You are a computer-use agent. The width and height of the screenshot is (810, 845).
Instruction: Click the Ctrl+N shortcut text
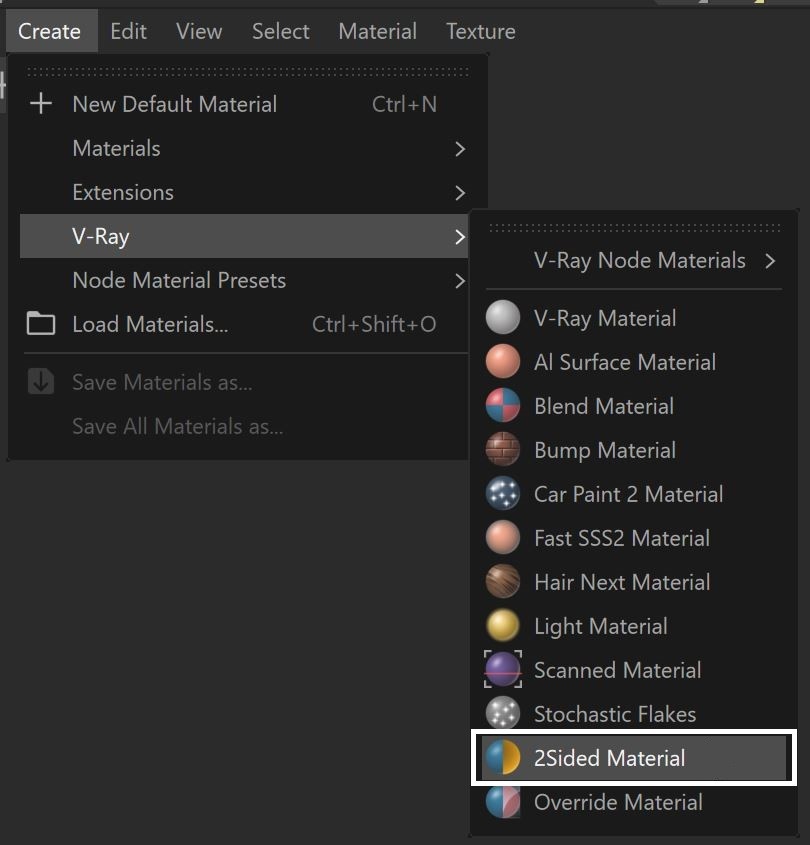[x=404, y=104]
